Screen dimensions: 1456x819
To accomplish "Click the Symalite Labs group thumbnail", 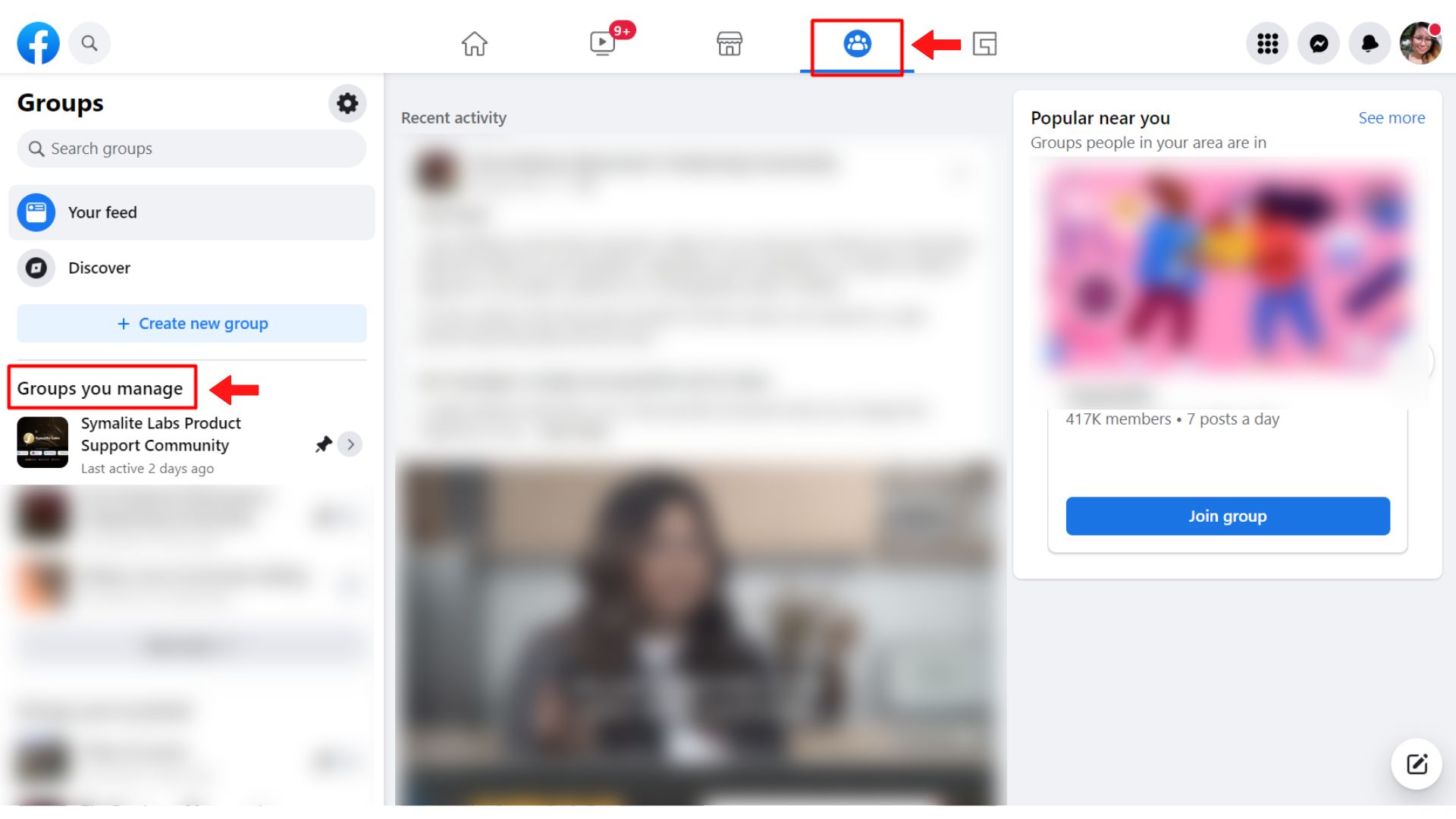I will point(42,442).
